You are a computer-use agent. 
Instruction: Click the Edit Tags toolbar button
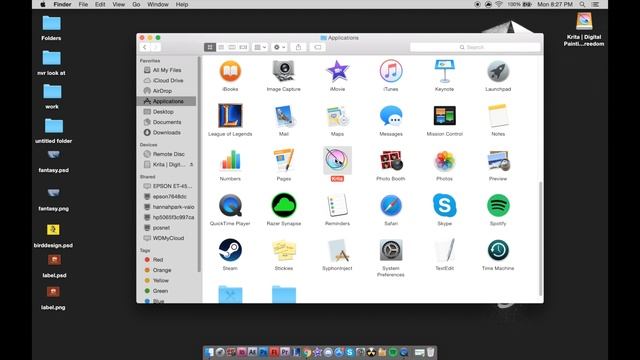(x=317, y=47)
